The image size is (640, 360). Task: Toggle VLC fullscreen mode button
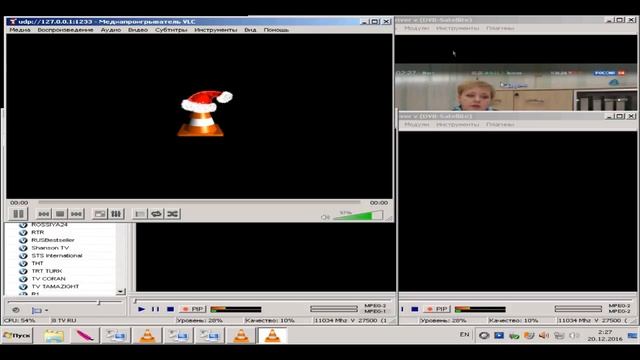100,214
